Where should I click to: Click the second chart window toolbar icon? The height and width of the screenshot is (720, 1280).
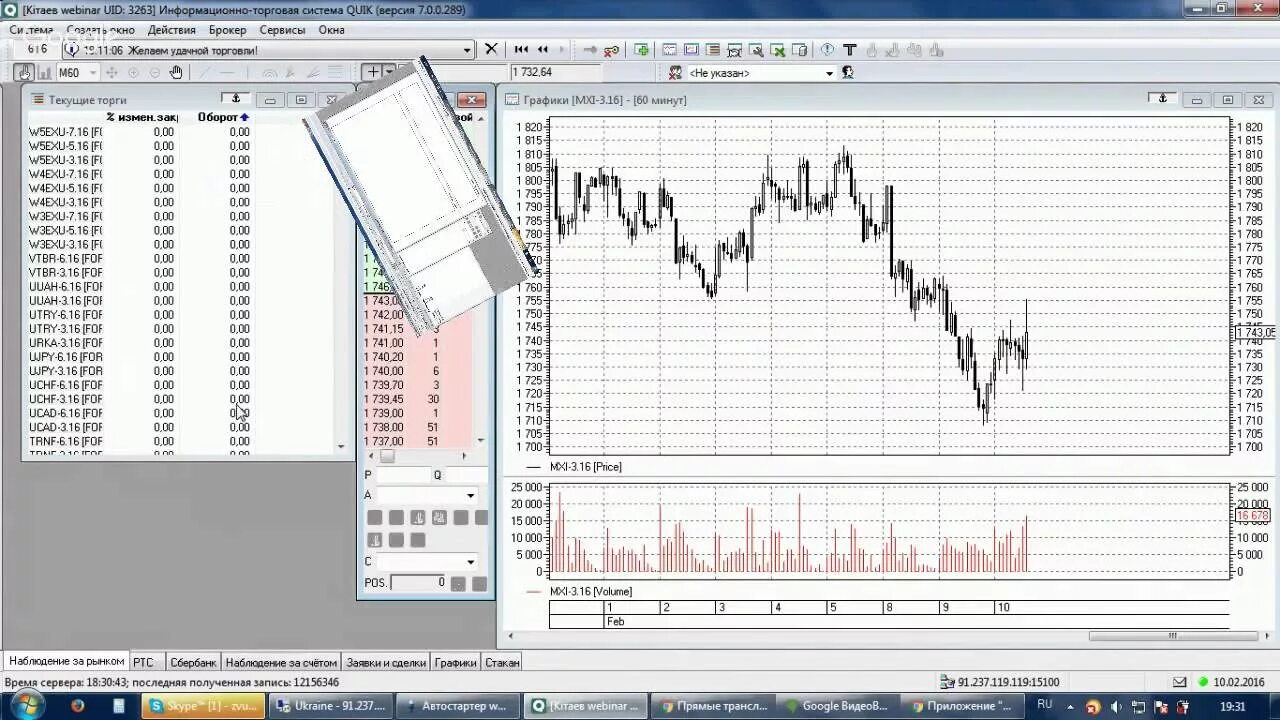pos(690,49)
